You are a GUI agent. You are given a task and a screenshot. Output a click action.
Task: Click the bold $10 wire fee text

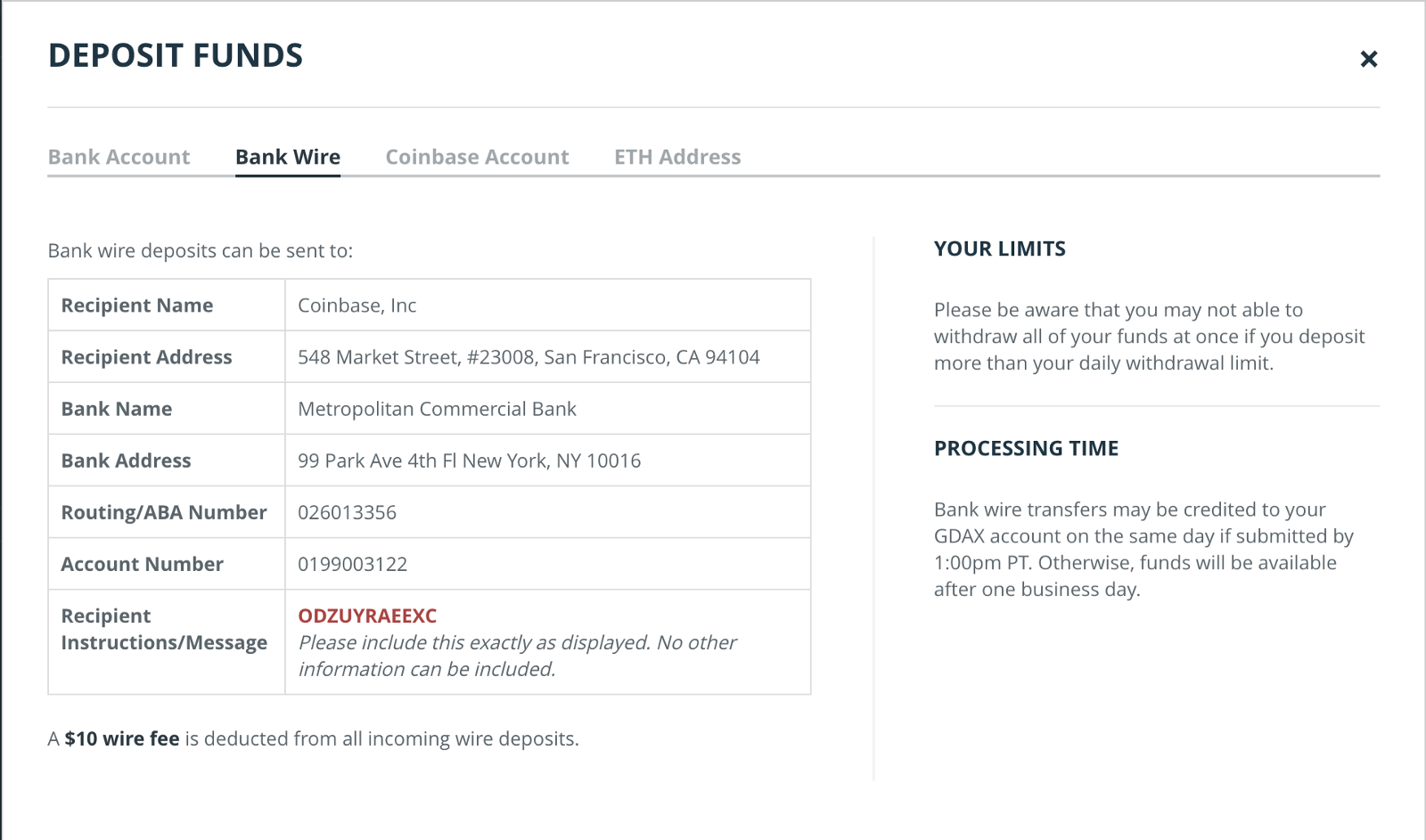[122, 739]
